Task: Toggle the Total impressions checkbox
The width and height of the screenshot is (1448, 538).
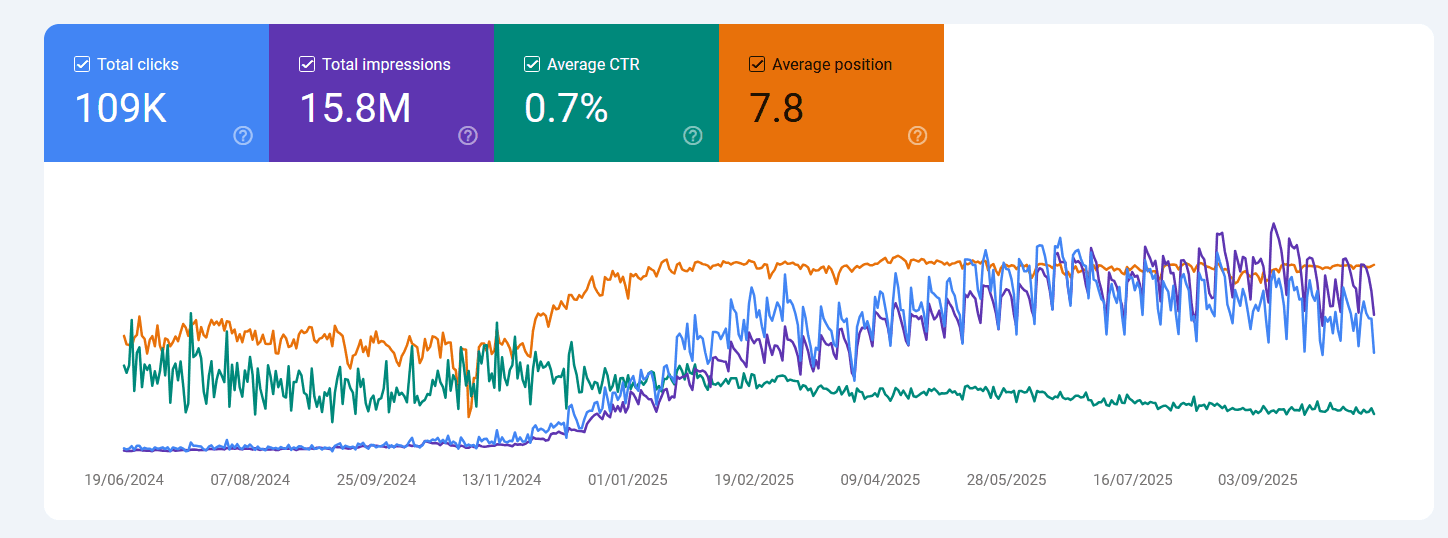Action: click(307, 64)
